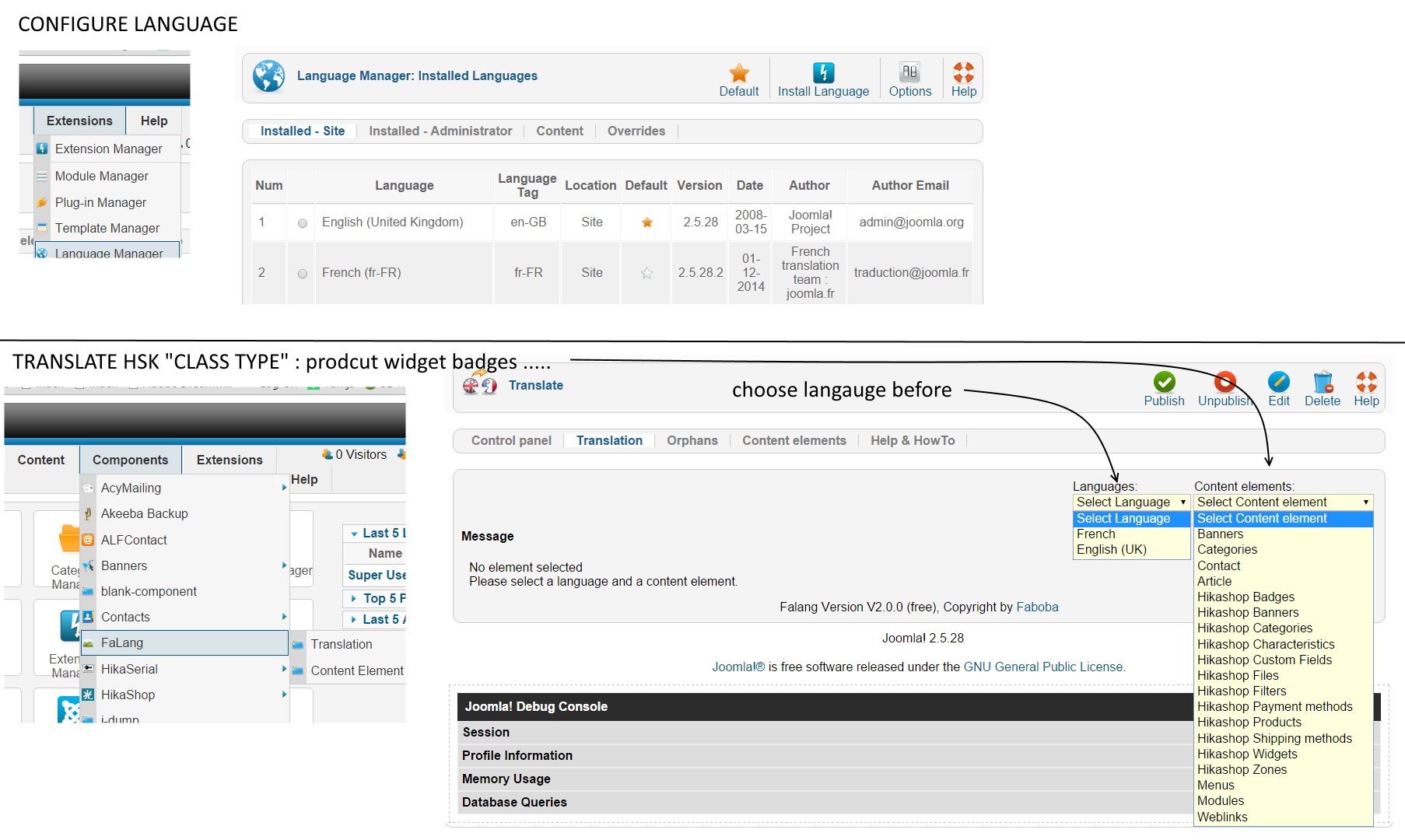The width and height of the screenshot is (1405, 840).
Task: Click the Publish green check icon
Action: coord(1164,382)
